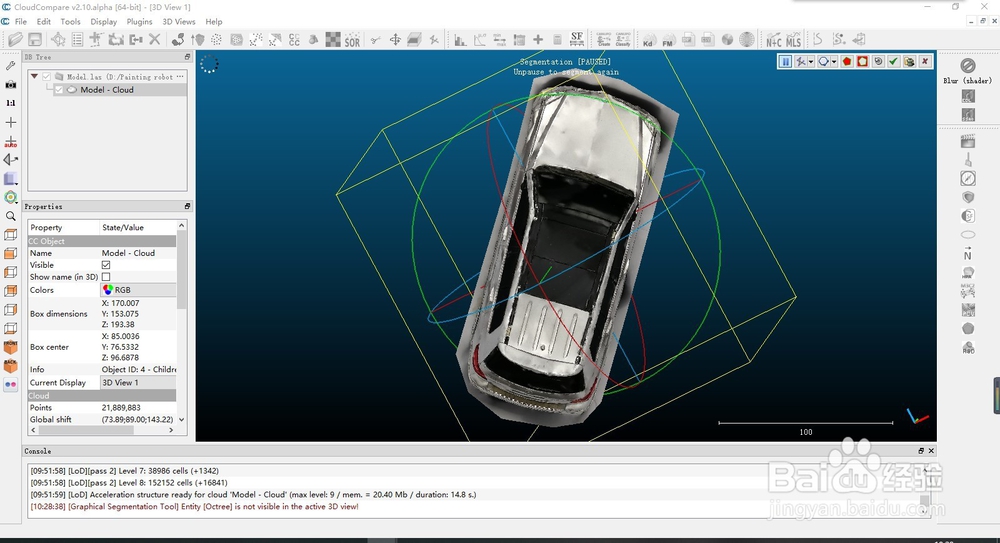Click the camera icon in the left toolbar
This screenshot has height=543, width=1000.
[11, 84]
